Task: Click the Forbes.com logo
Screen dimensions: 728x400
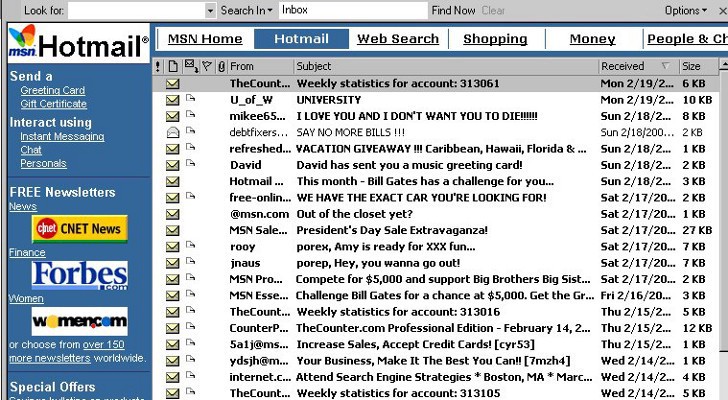Action: pos(79,275)
